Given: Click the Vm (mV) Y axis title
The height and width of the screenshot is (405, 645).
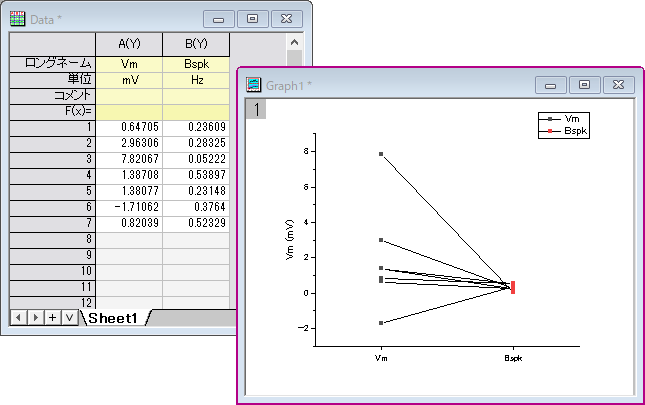Looking at the screenshot, I should (x=290, y=240).
